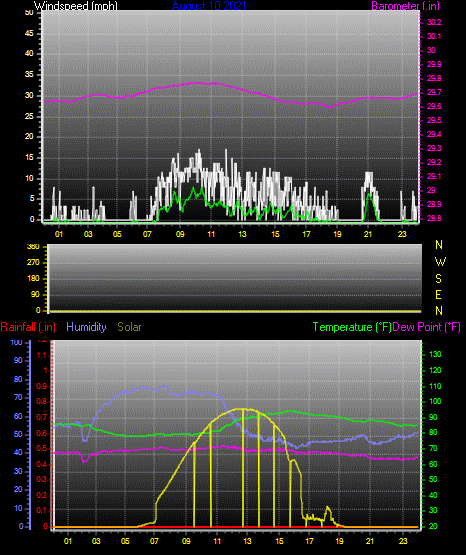Select the "Solar" legend label
Image resolution: width=466 pixels, height=555 pixels.
tap(129, 327)
